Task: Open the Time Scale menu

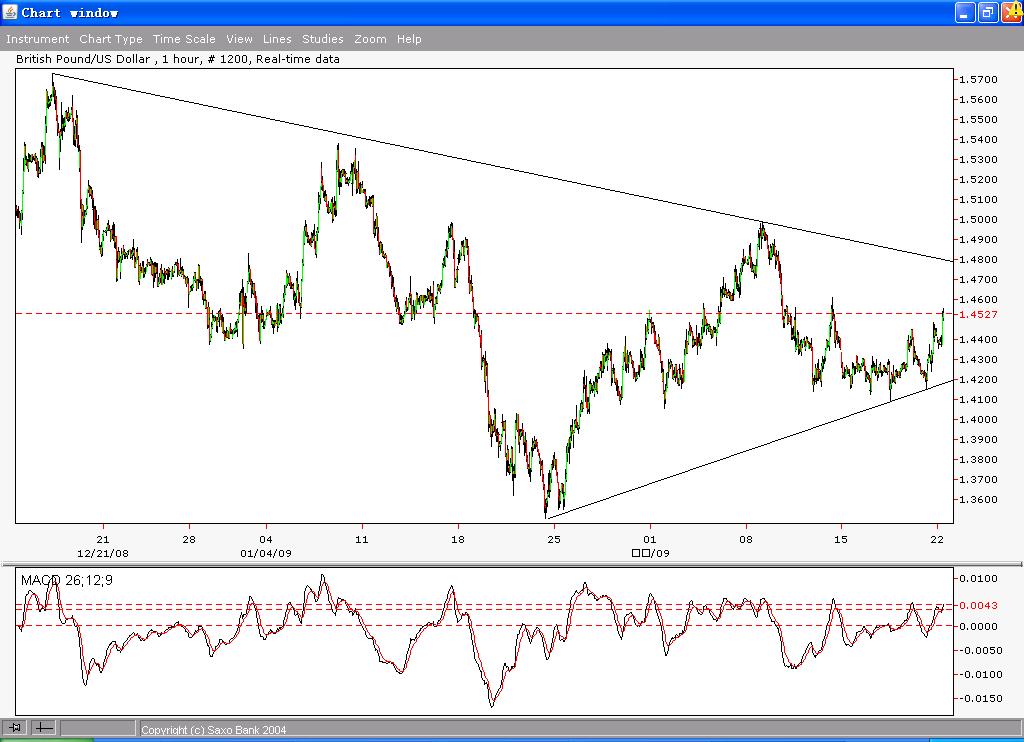Action: click(184, 39)
